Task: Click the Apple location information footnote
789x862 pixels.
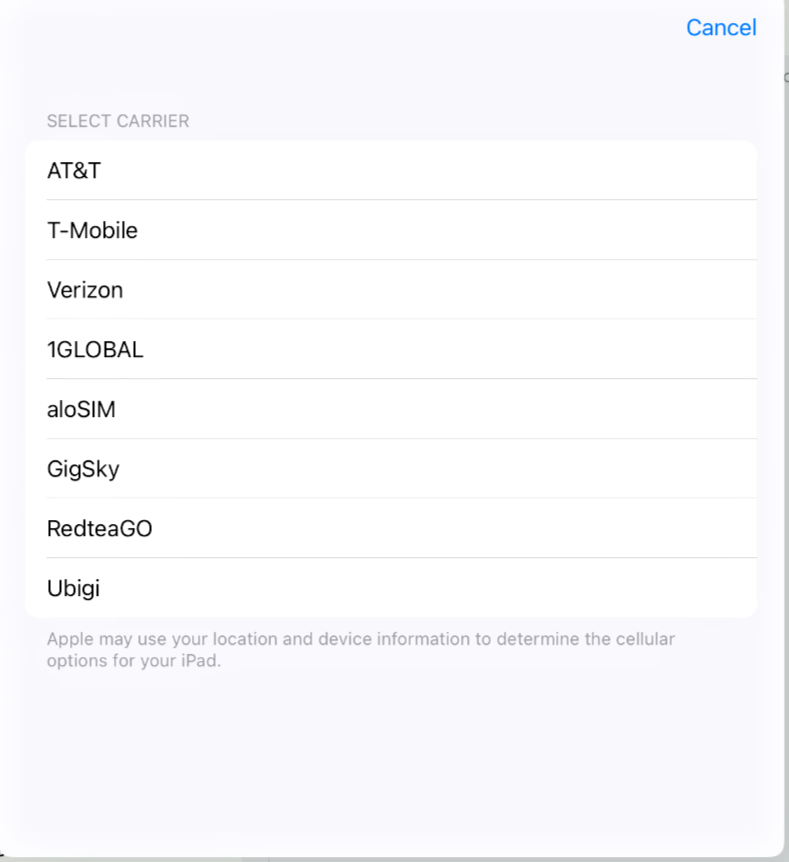Action: point(361,649)
